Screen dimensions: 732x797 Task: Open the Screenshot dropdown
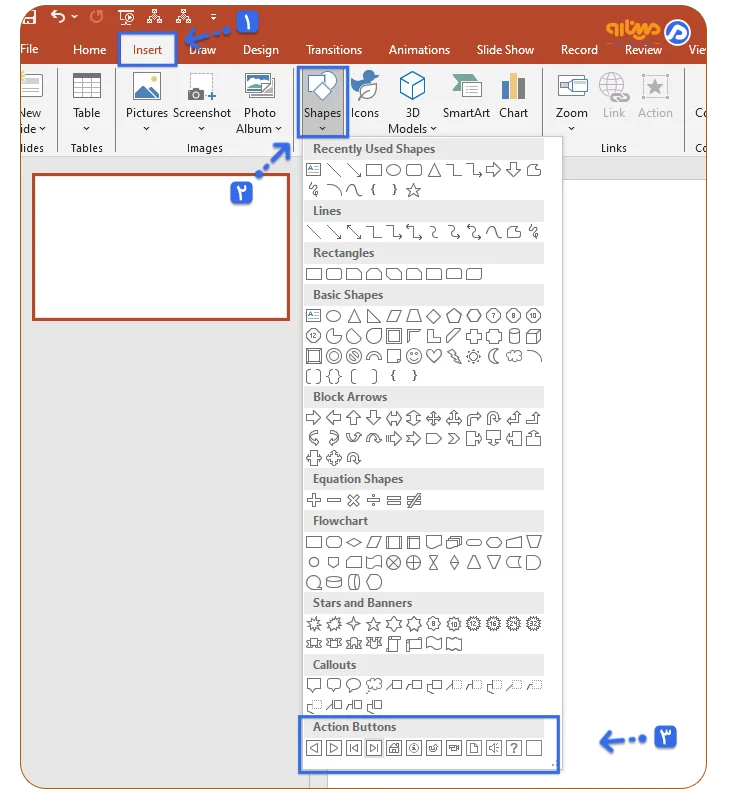202,103
